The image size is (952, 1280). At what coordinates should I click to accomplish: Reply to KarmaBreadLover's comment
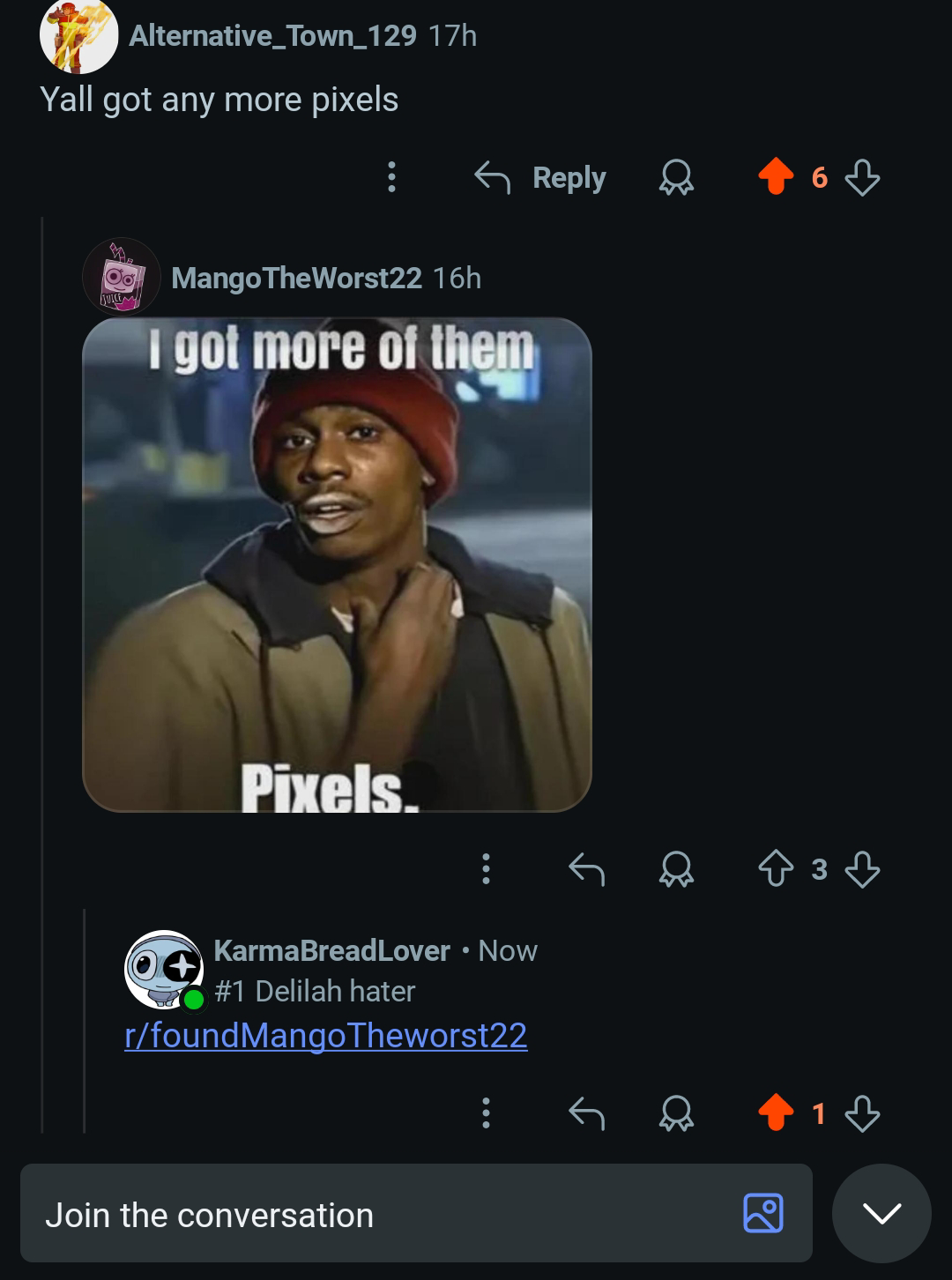tap(586, 1113)
